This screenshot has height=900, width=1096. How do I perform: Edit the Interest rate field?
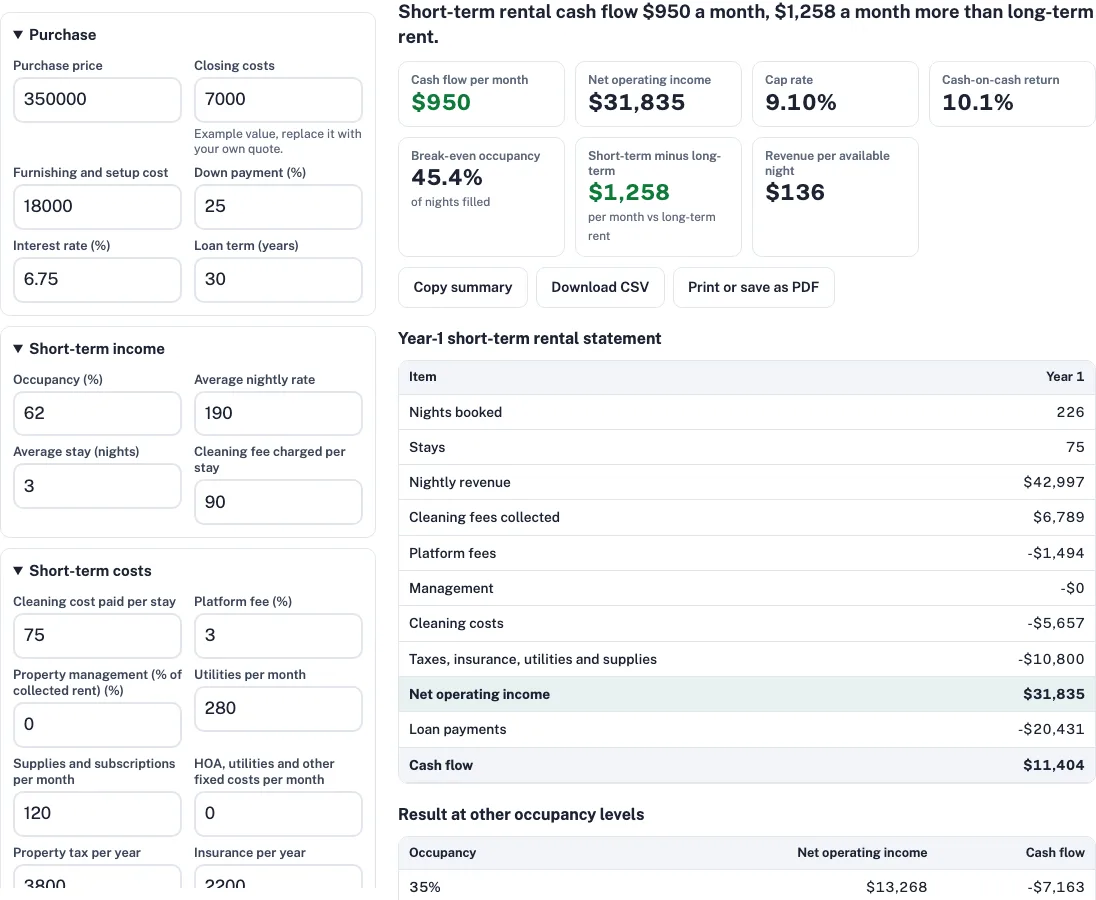pyautogui.click(x=97, y=280)
